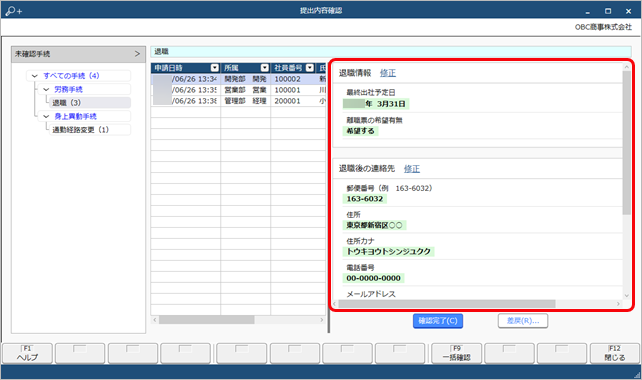The height and width of the screenshot is (380, 642).
Task: Click the 所属 column header
Action: pyautogui.click(x=245, y=68)
